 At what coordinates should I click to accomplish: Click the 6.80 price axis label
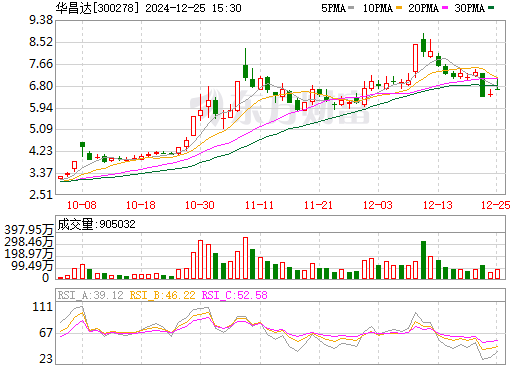point(41,86)
